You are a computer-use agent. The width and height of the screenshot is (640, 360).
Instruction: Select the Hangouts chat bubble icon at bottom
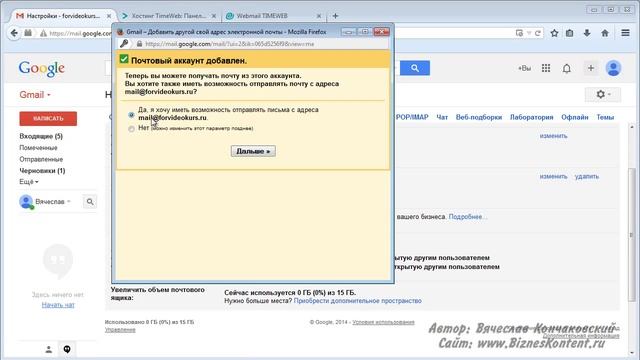click(x=67, y=349)
